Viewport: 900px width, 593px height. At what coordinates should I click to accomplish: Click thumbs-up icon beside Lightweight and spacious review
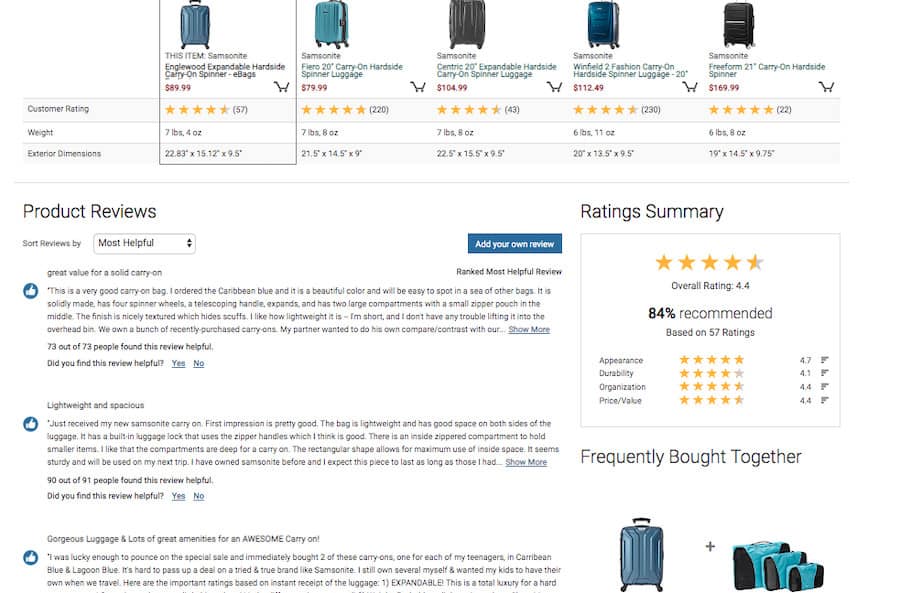coord(30,424)
